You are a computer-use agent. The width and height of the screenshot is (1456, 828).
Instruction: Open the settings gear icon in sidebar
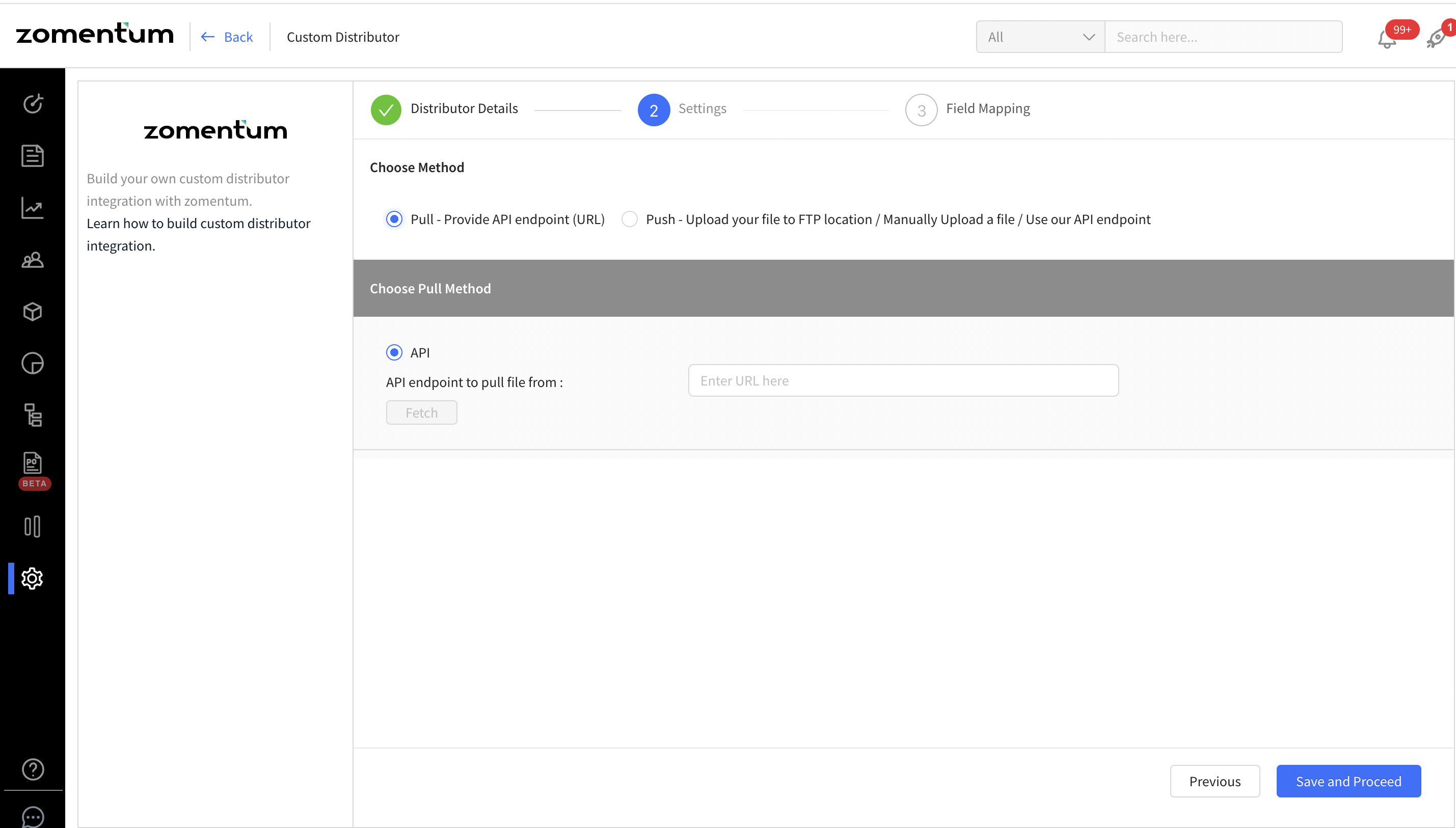33,578
